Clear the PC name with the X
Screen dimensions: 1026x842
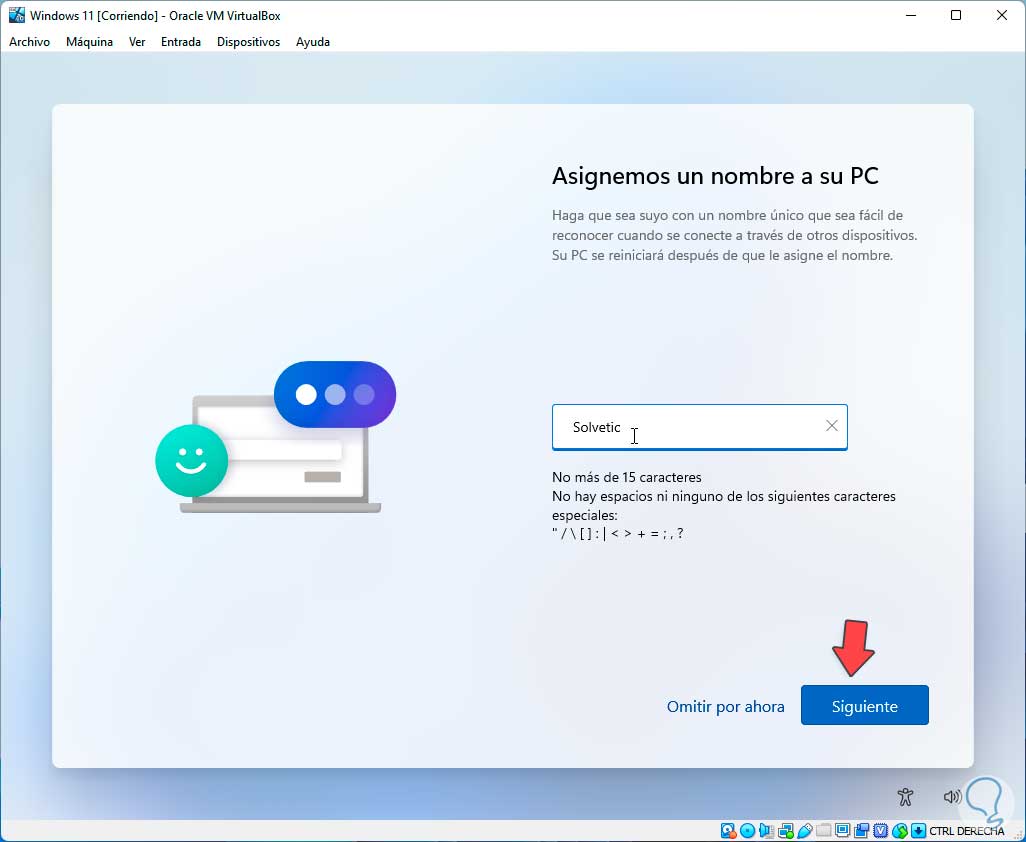tap(832, 426)
